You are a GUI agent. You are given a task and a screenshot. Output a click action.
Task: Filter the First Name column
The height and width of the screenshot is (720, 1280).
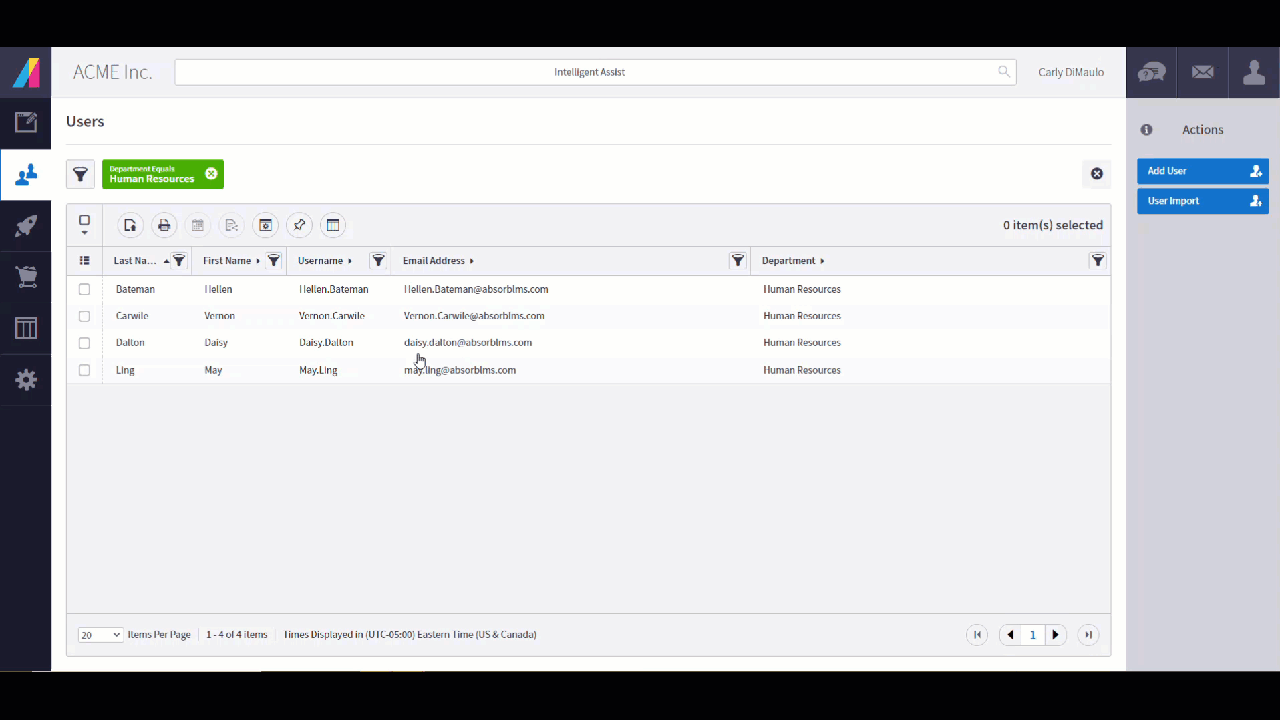click(x=273, y=261)
